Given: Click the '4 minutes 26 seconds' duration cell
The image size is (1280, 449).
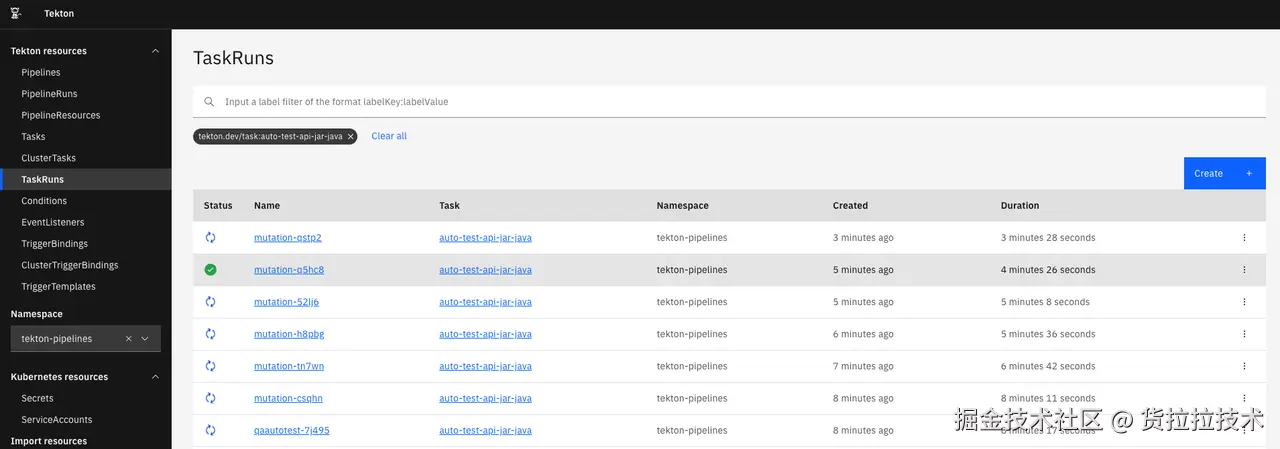Looking at the screenshot, I should point(1048,270).
